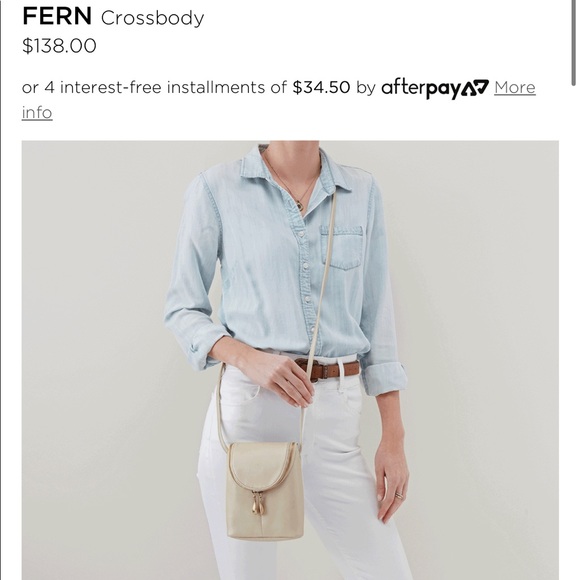This screenshot has height=580, width=580.
Task: Click the cream crossbody bag in photo
Action: (264, 490)
